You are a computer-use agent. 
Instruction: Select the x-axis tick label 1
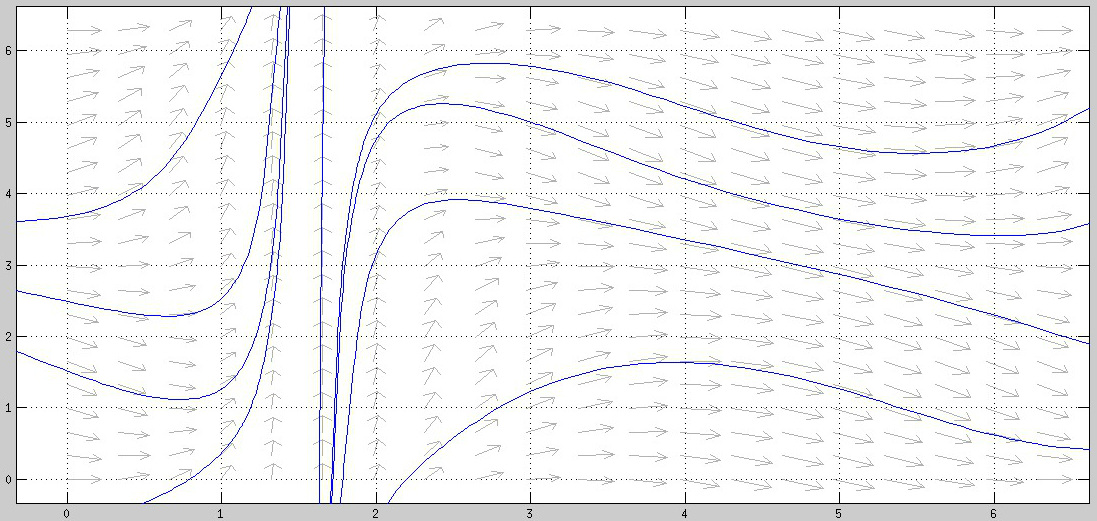[222, 513]
